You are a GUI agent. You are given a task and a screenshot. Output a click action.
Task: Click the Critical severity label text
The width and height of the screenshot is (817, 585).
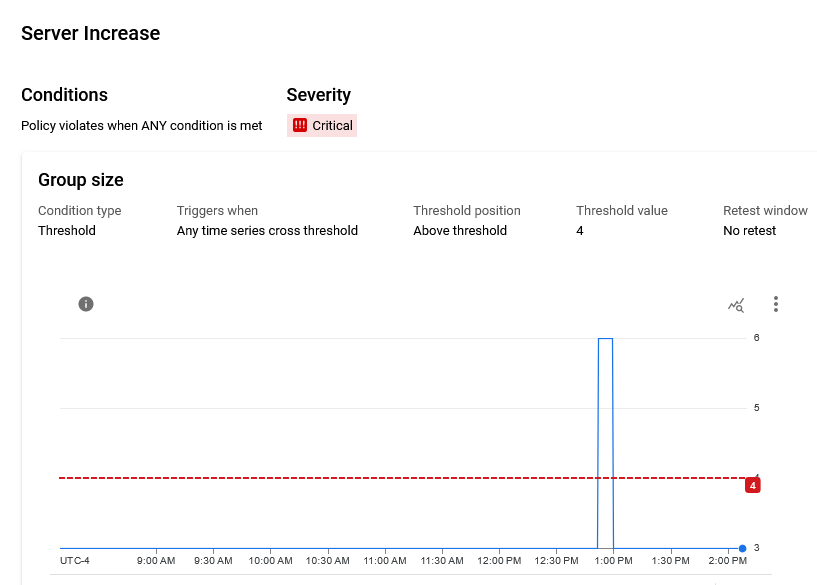(x=332, y=126)
